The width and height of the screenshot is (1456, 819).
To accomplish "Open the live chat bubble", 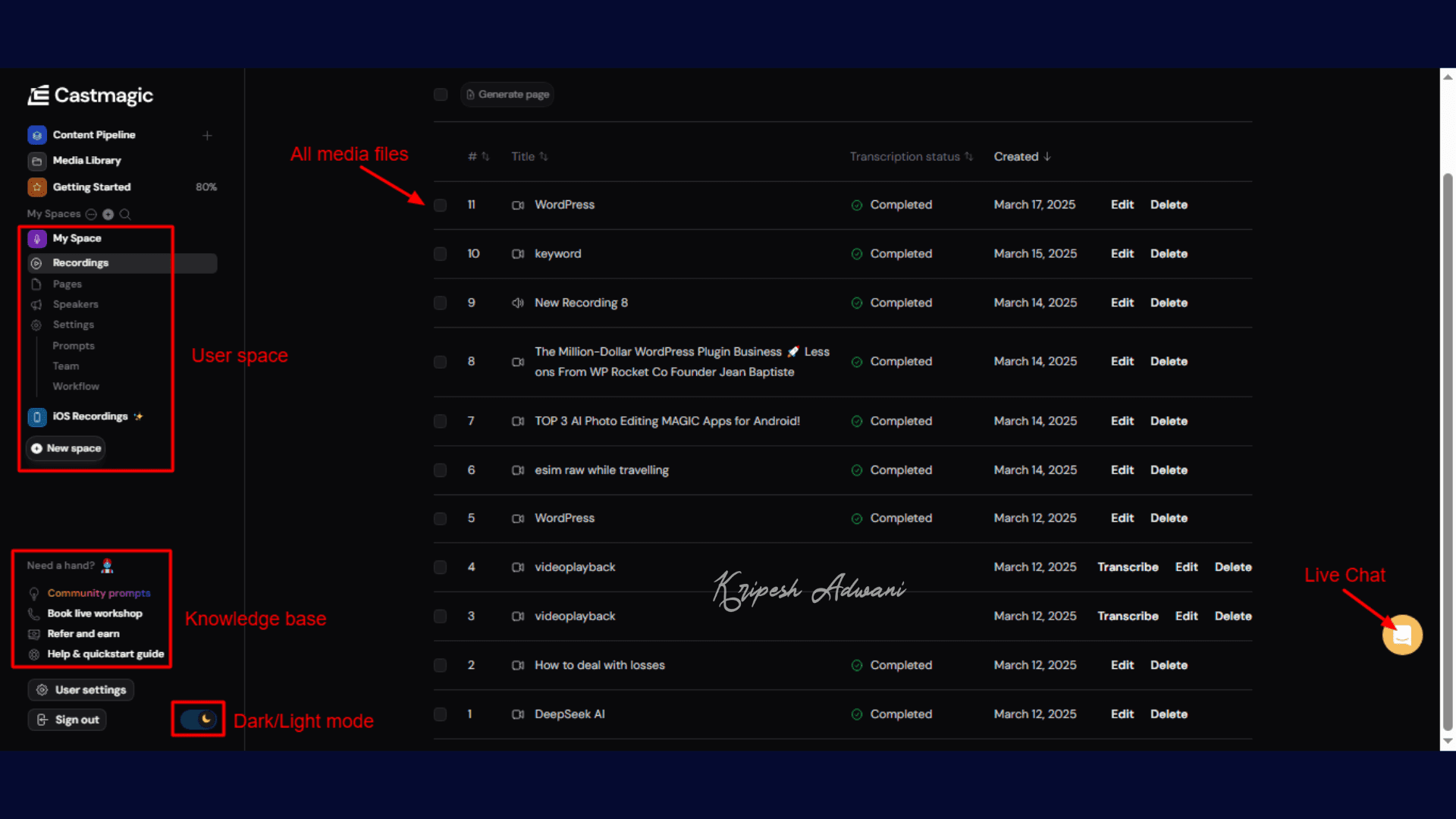I will click(x=1401, y=635).
